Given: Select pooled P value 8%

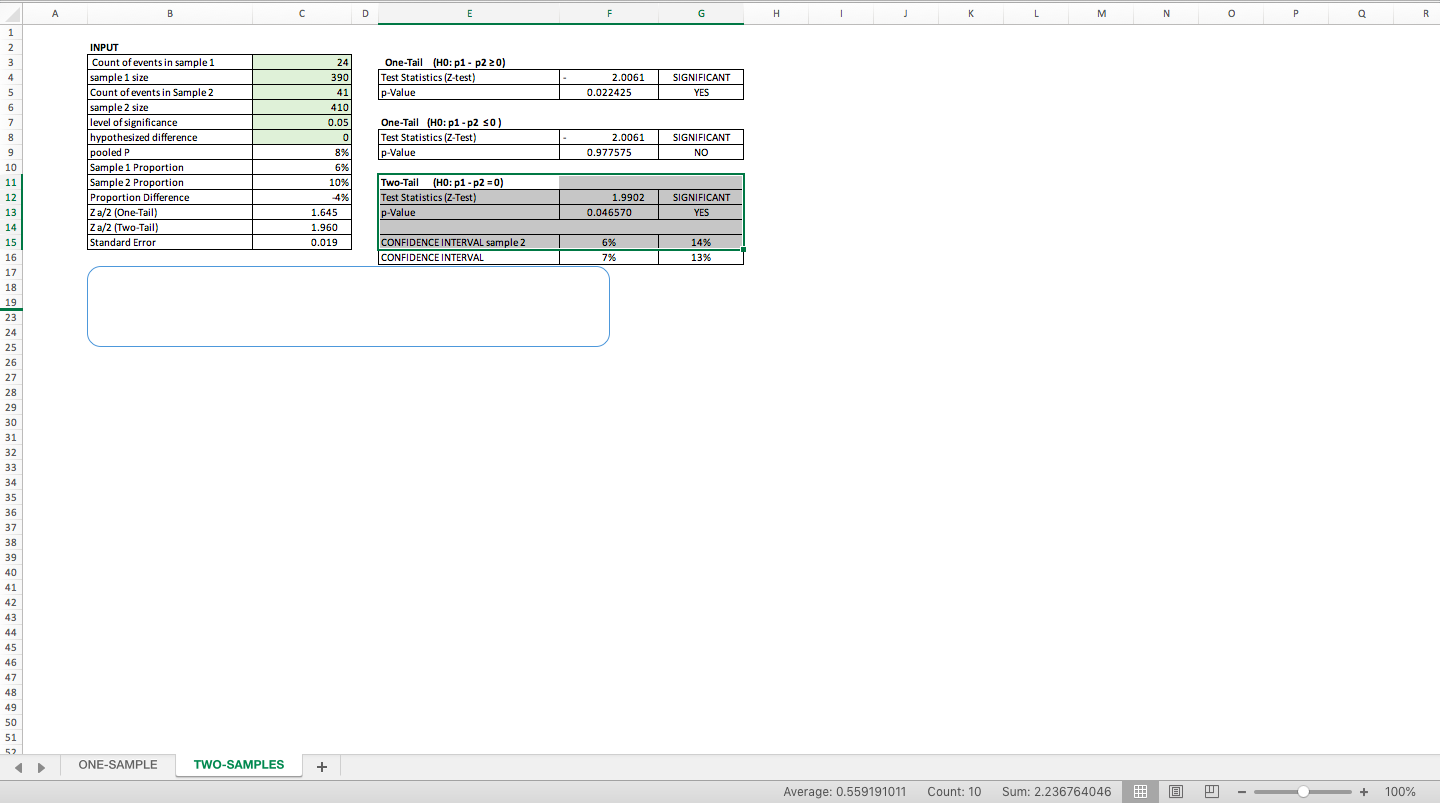Looking at the screenshot, I should pyautogui.click(x=302, y=152).
